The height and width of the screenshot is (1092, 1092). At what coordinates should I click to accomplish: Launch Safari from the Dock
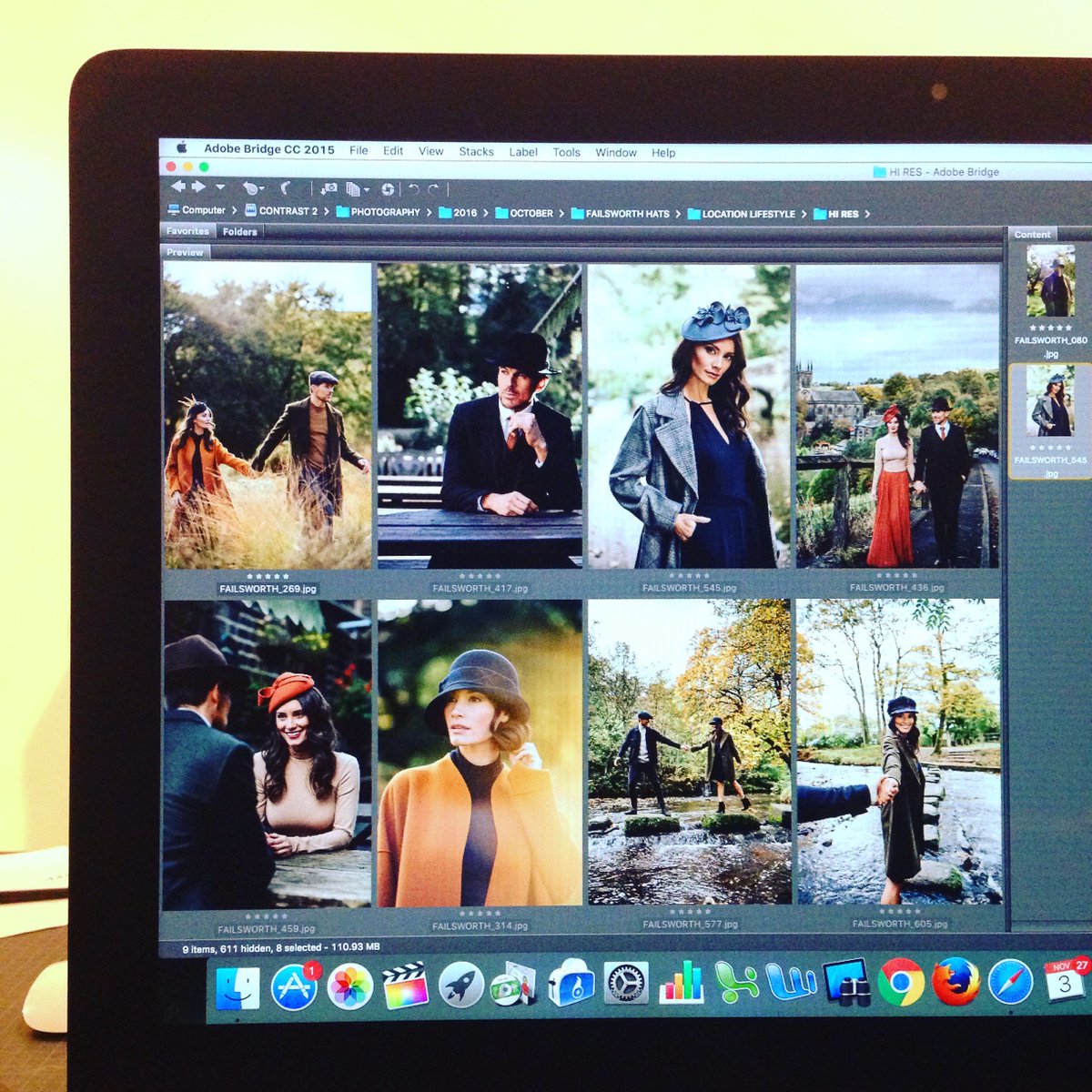(x=1010, y=983)
